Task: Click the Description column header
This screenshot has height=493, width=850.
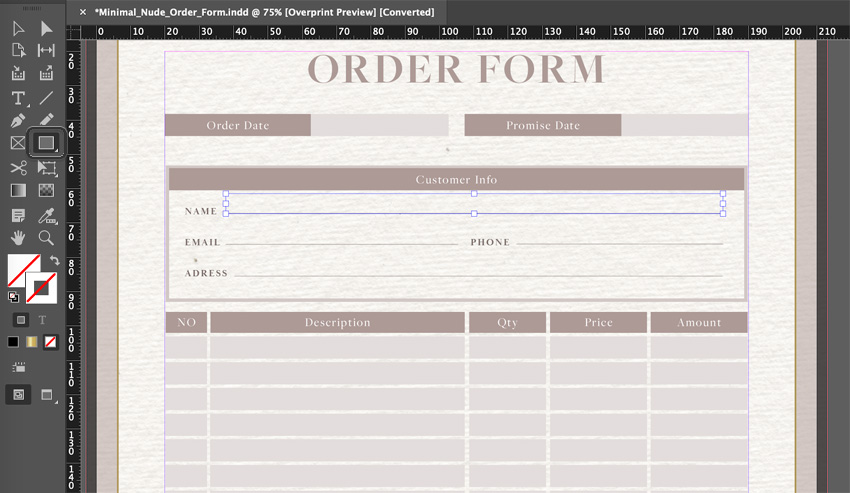Action: (x=337, y=322)
